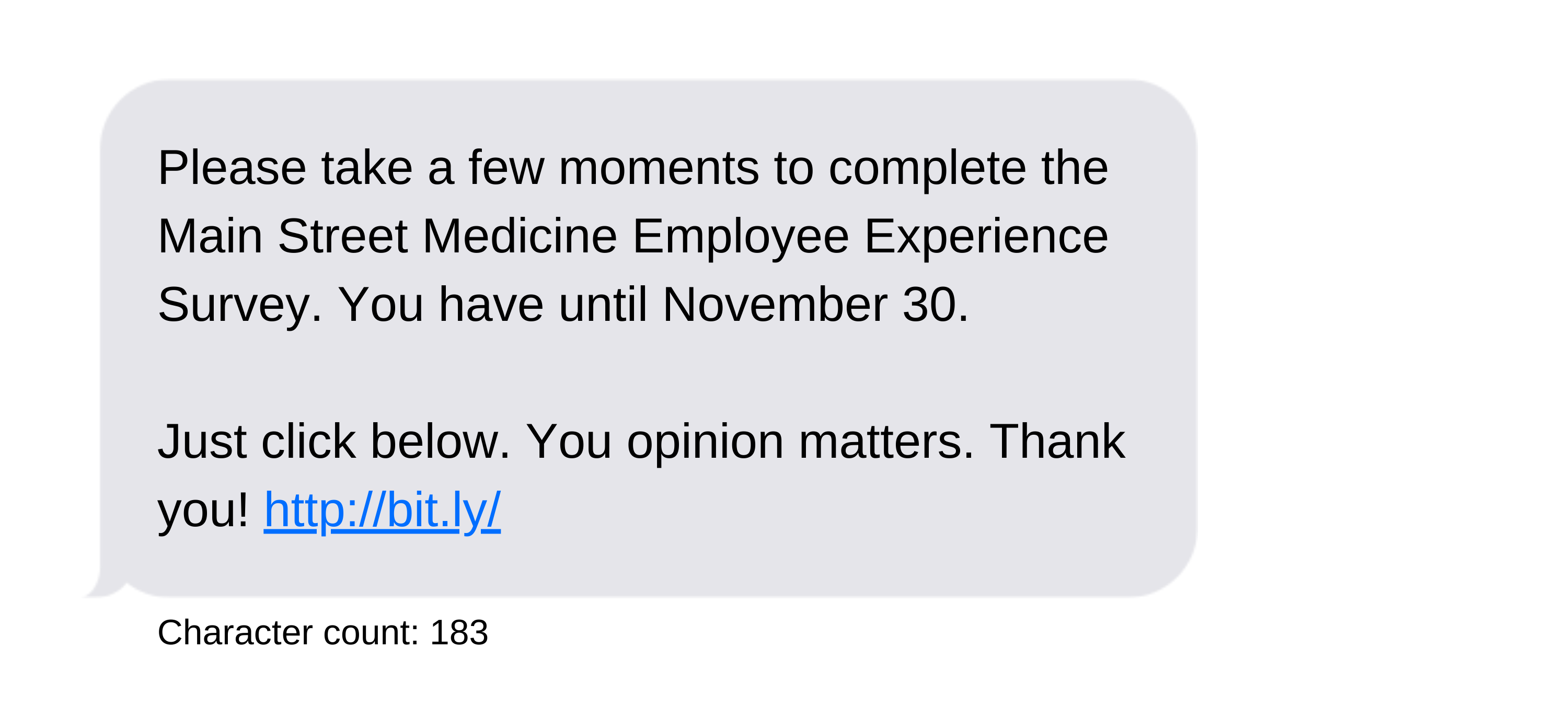Select "November" in the deadline sentence

click(774, 304)
